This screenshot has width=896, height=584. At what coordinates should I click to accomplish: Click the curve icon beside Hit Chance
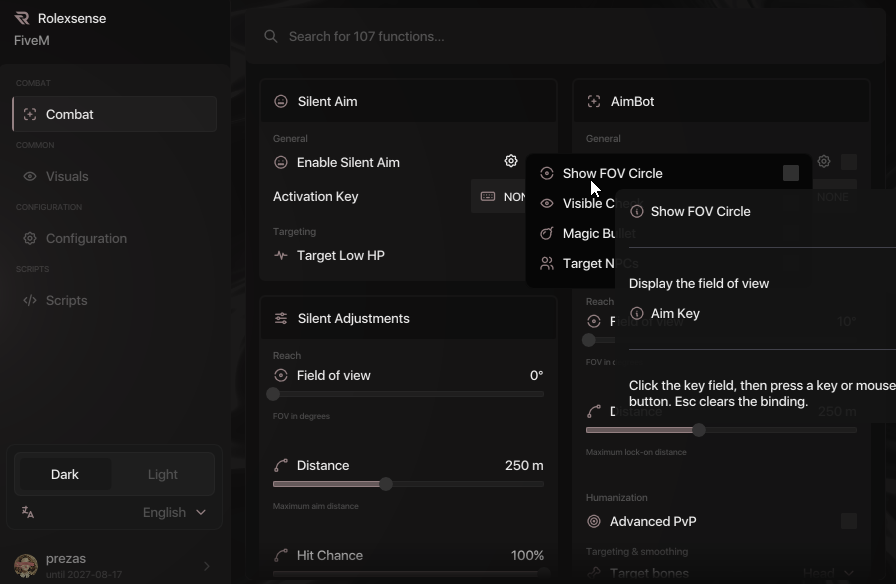point(281,555)
